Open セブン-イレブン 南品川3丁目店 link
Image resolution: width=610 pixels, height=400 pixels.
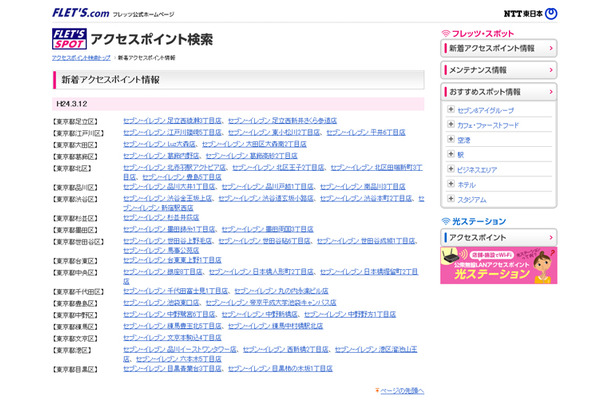363,187
